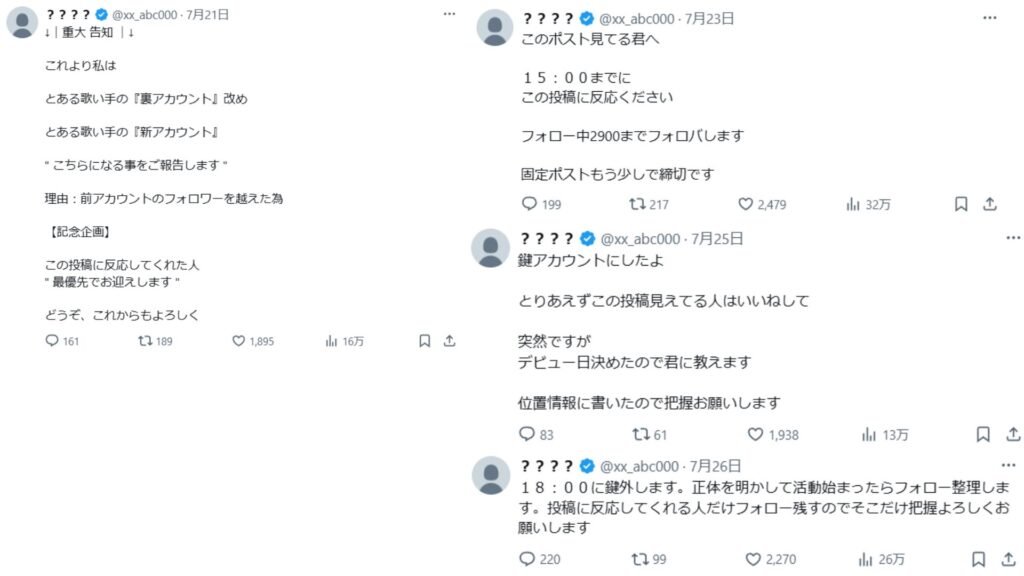Share the July 26 post
The height and width of the screenshot is (576, 1024).
point(1008,559)
